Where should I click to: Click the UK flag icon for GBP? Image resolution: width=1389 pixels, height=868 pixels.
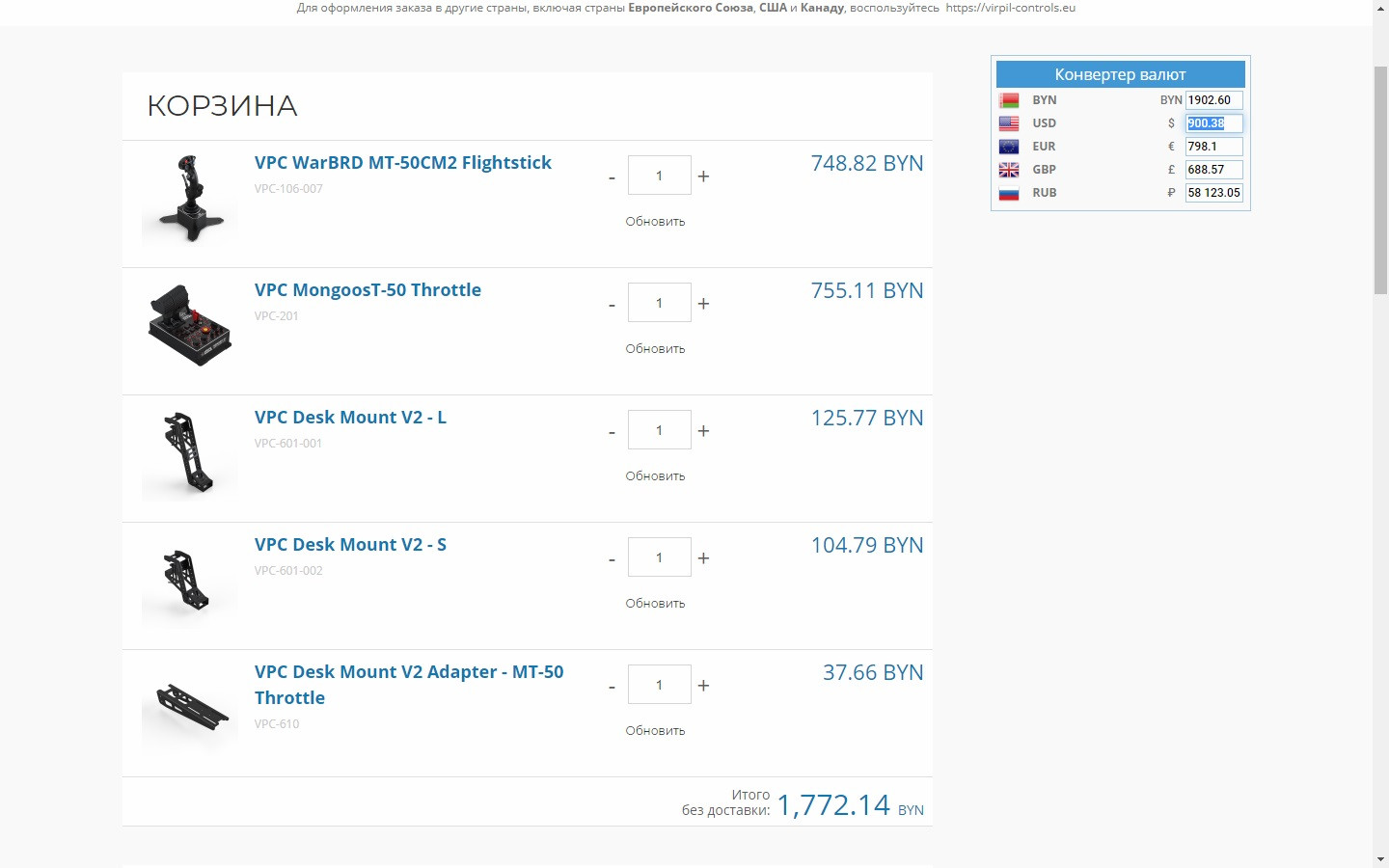tap(1009, 170)
